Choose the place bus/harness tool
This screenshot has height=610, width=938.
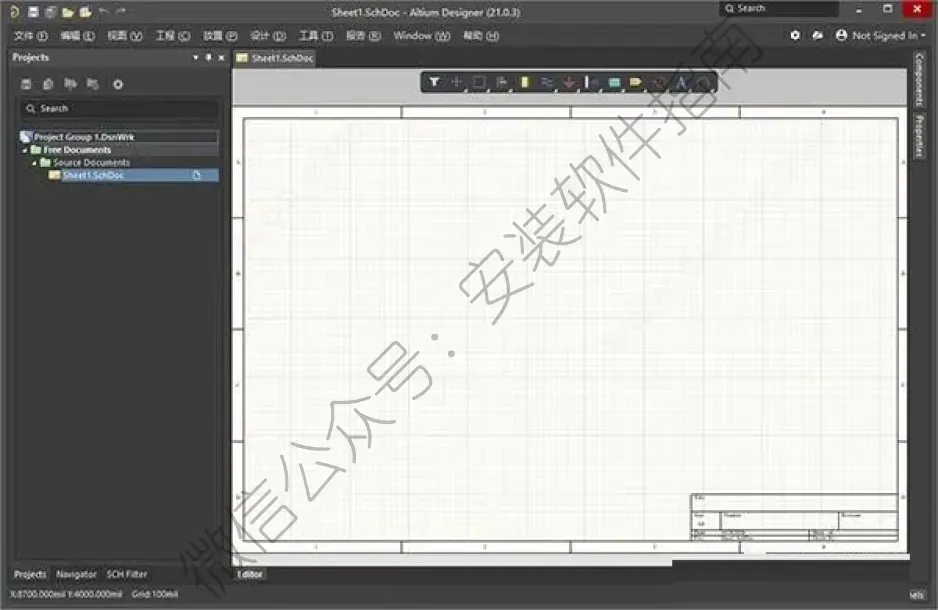pos(590,82)
